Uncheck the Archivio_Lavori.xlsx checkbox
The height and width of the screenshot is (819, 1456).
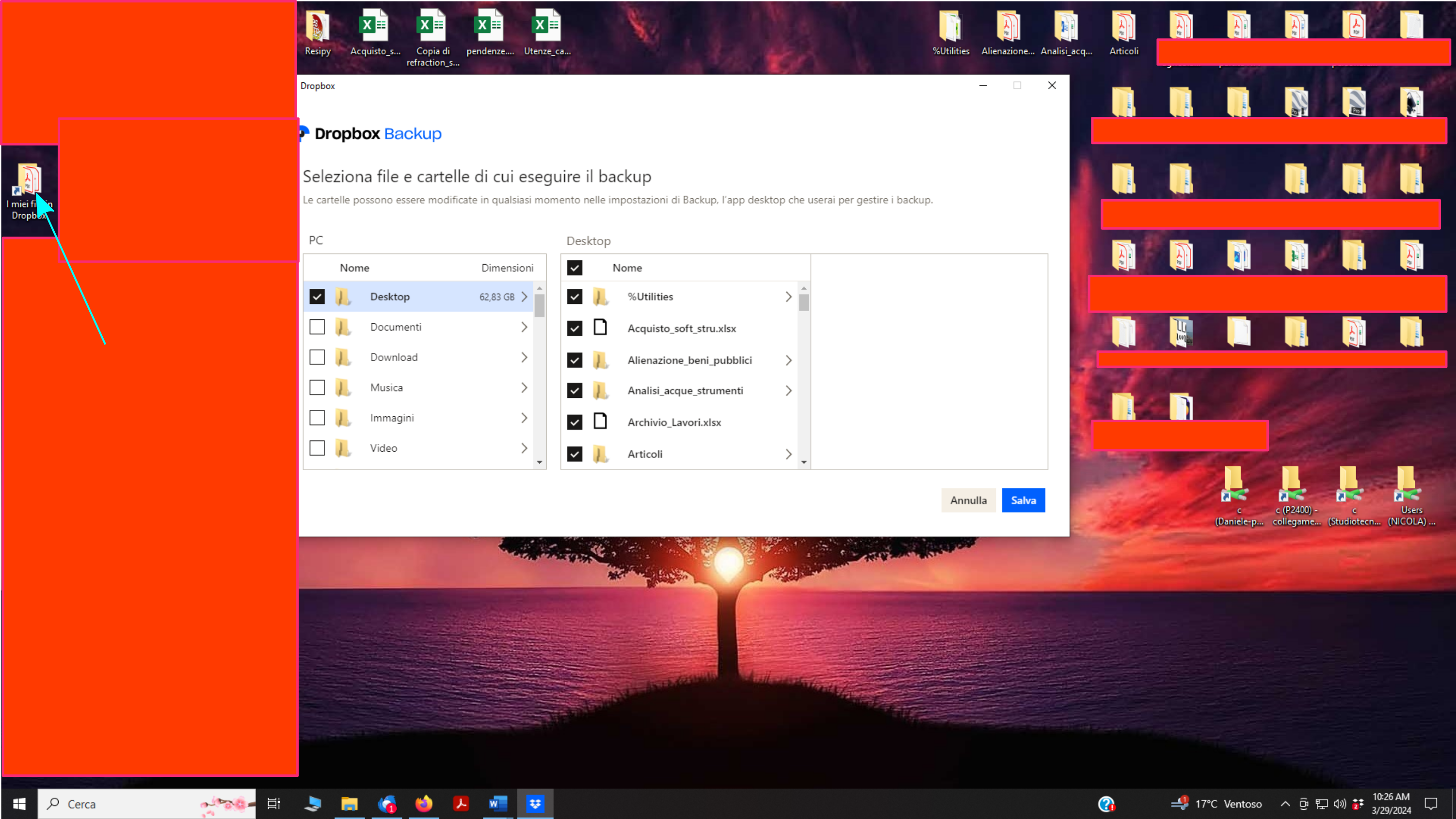575,422
